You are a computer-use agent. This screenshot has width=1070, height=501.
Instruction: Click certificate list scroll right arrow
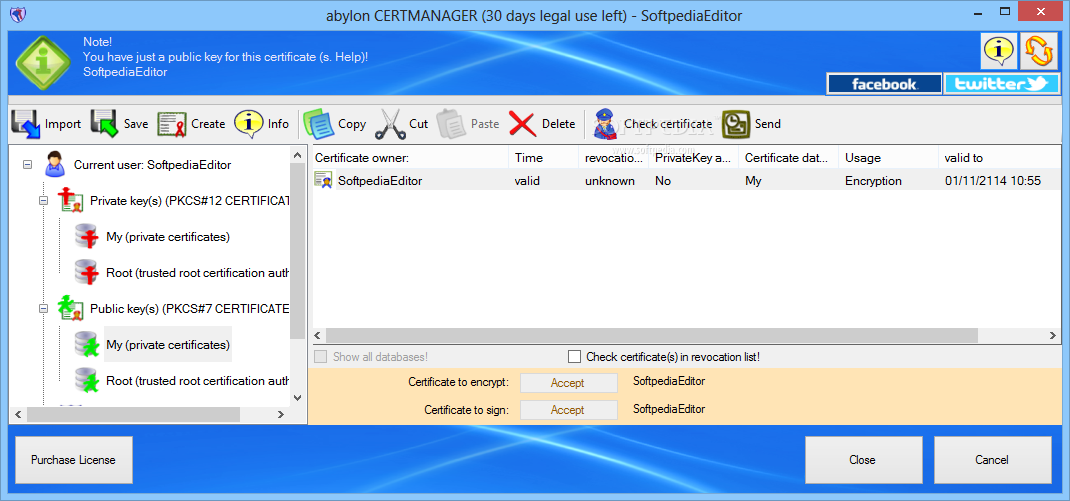coord(1054,335)
